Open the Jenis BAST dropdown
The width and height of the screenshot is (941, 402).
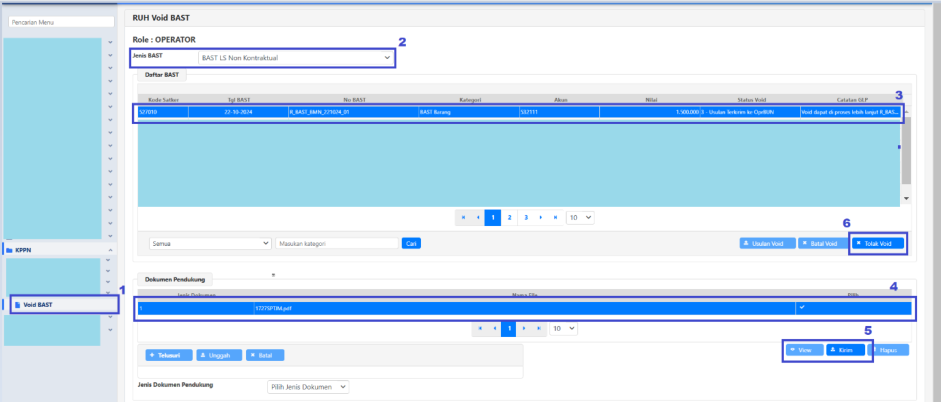295,58
